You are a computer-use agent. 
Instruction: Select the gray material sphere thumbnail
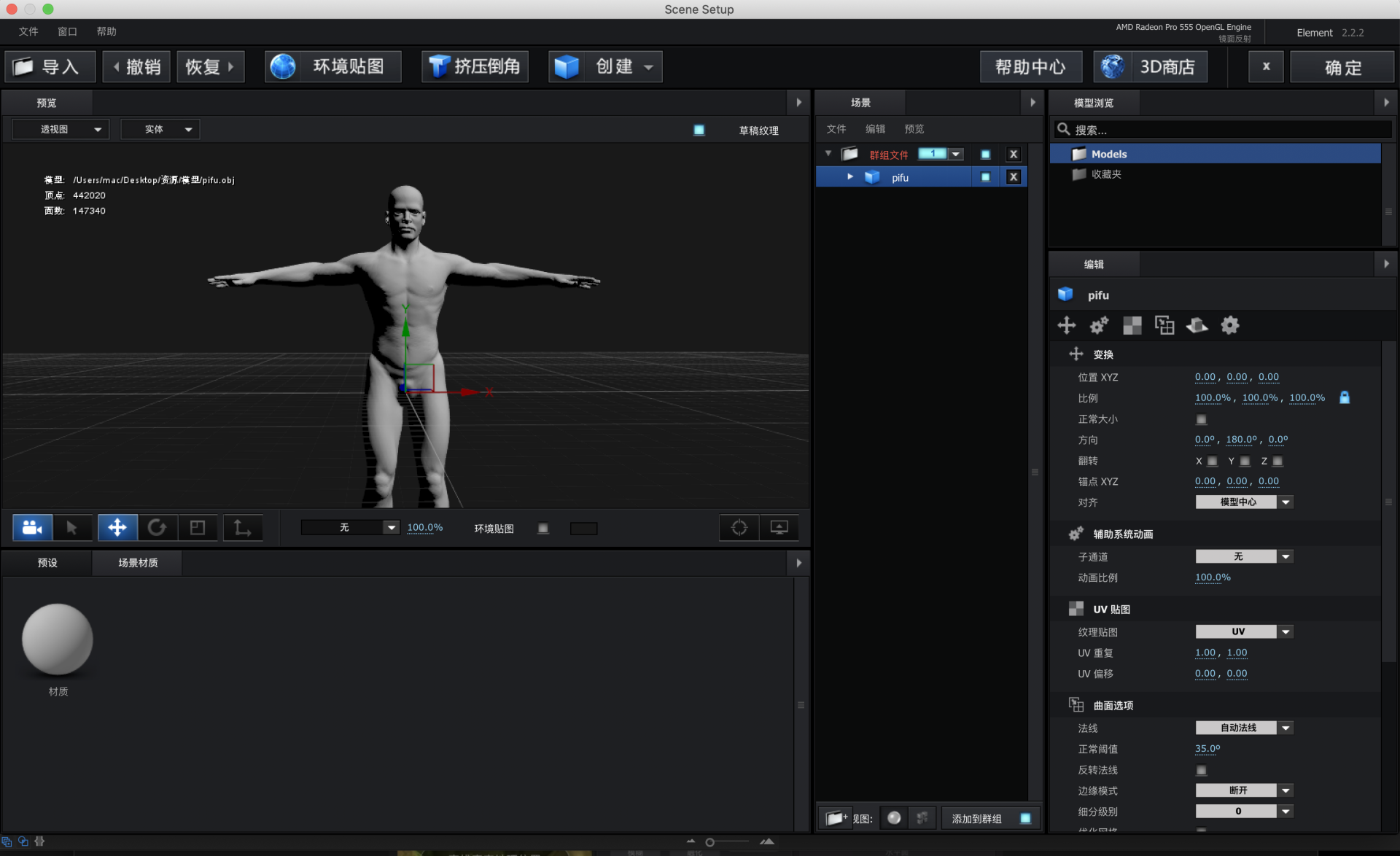coord(58,639)
